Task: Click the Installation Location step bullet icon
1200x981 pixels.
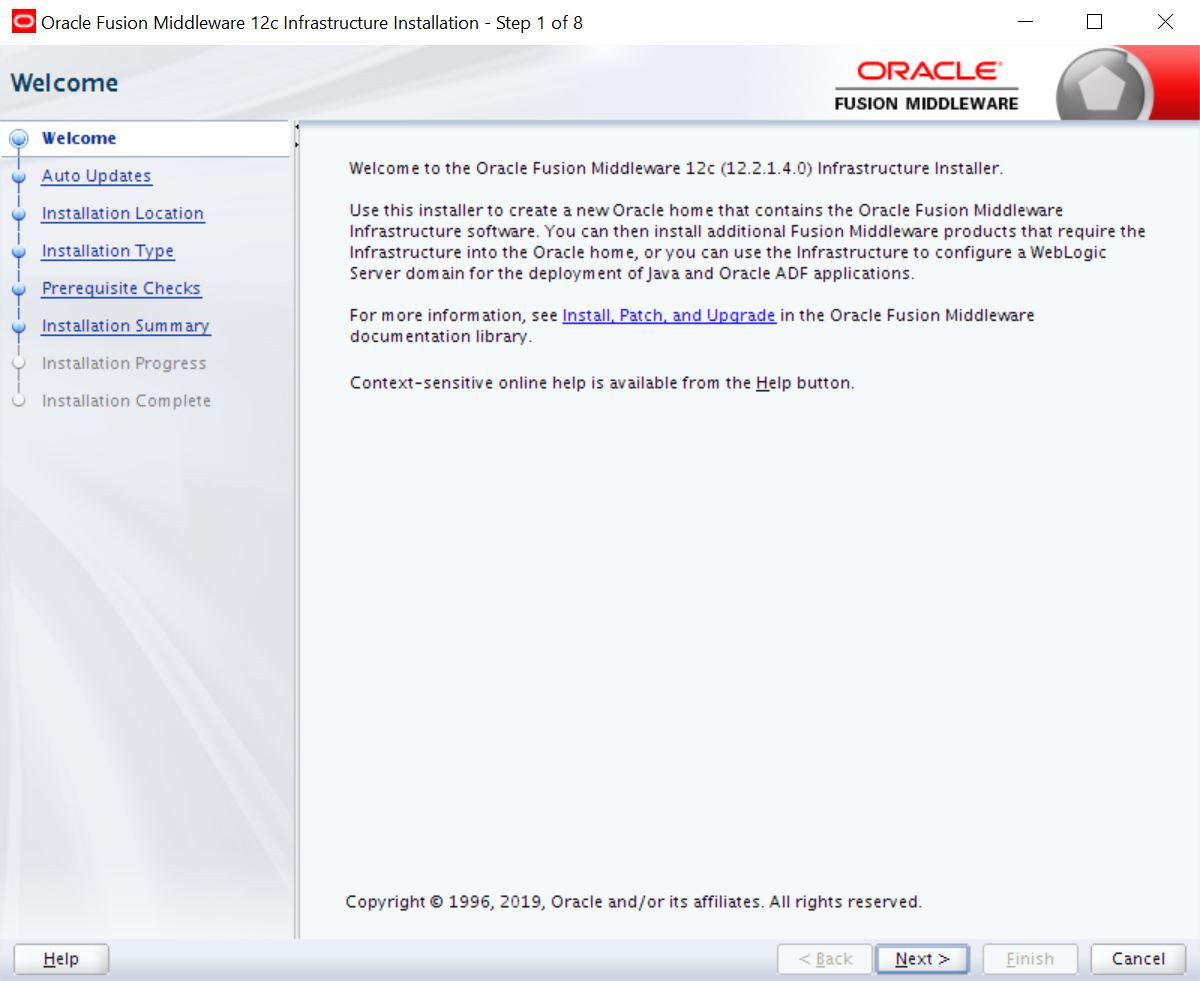Action: [x=18, y=214]
